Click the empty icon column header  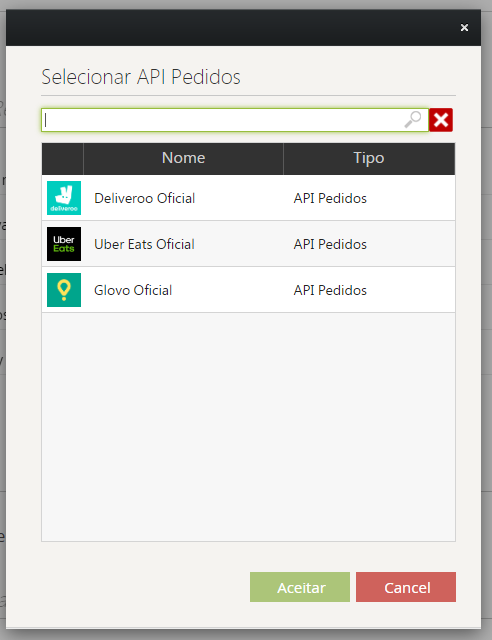click(62, 158)
